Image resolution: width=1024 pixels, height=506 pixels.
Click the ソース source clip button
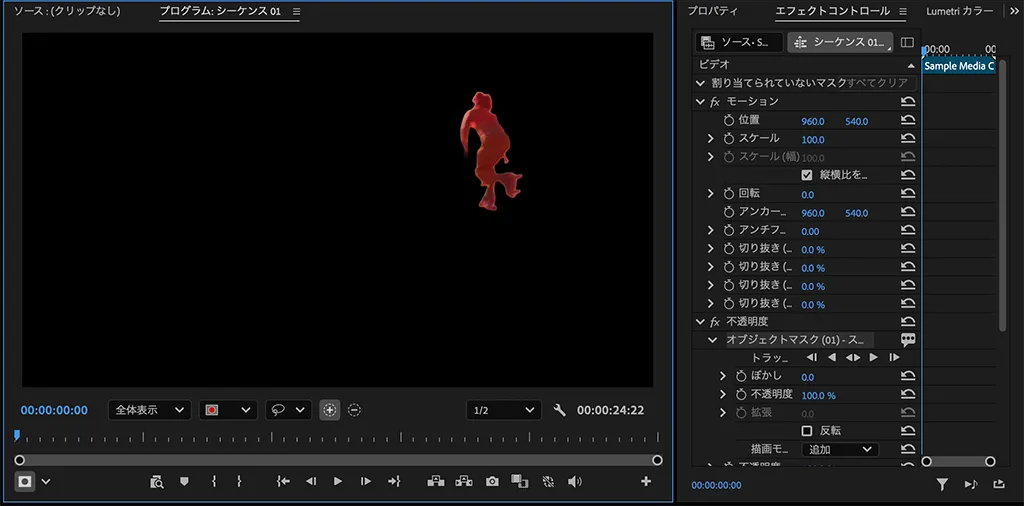pyautogui.click(x=739, y=43)
